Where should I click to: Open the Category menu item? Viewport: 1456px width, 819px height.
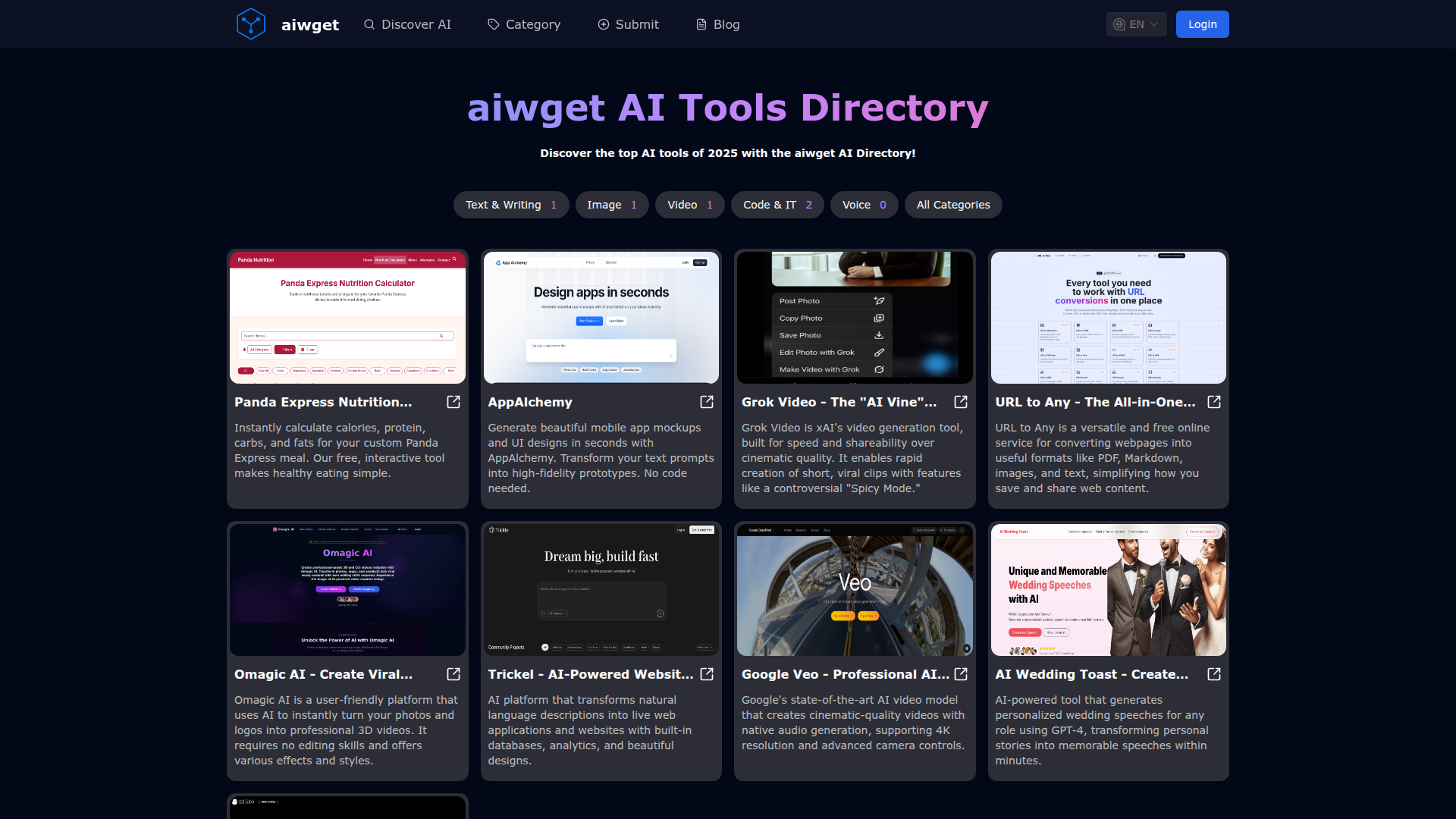(x=524, y=24)
